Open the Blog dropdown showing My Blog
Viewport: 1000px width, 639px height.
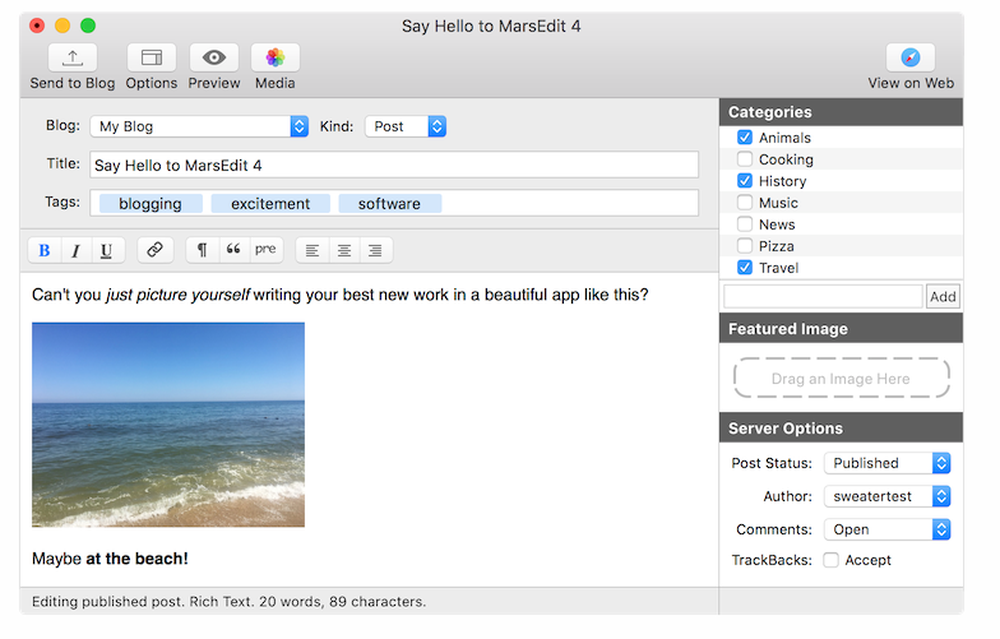[x=200, y=126]
